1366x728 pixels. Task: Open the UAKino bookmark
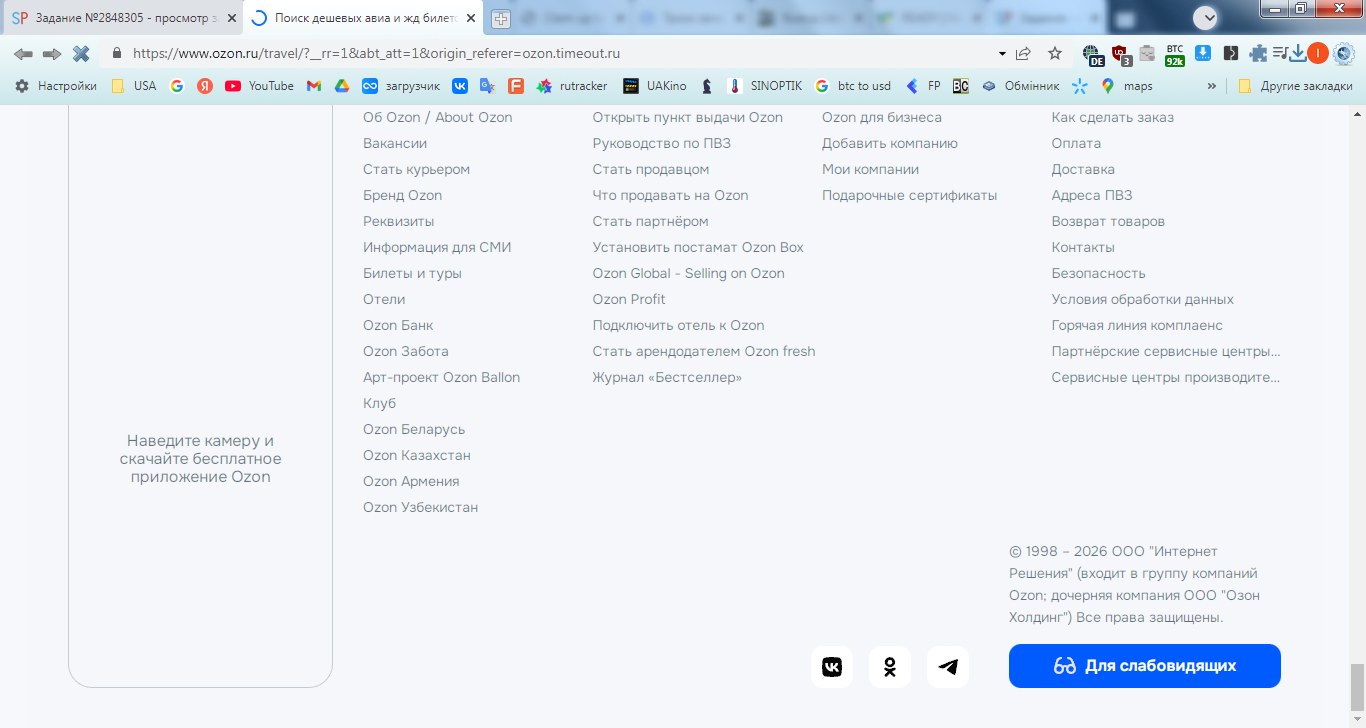coord(655,86)
